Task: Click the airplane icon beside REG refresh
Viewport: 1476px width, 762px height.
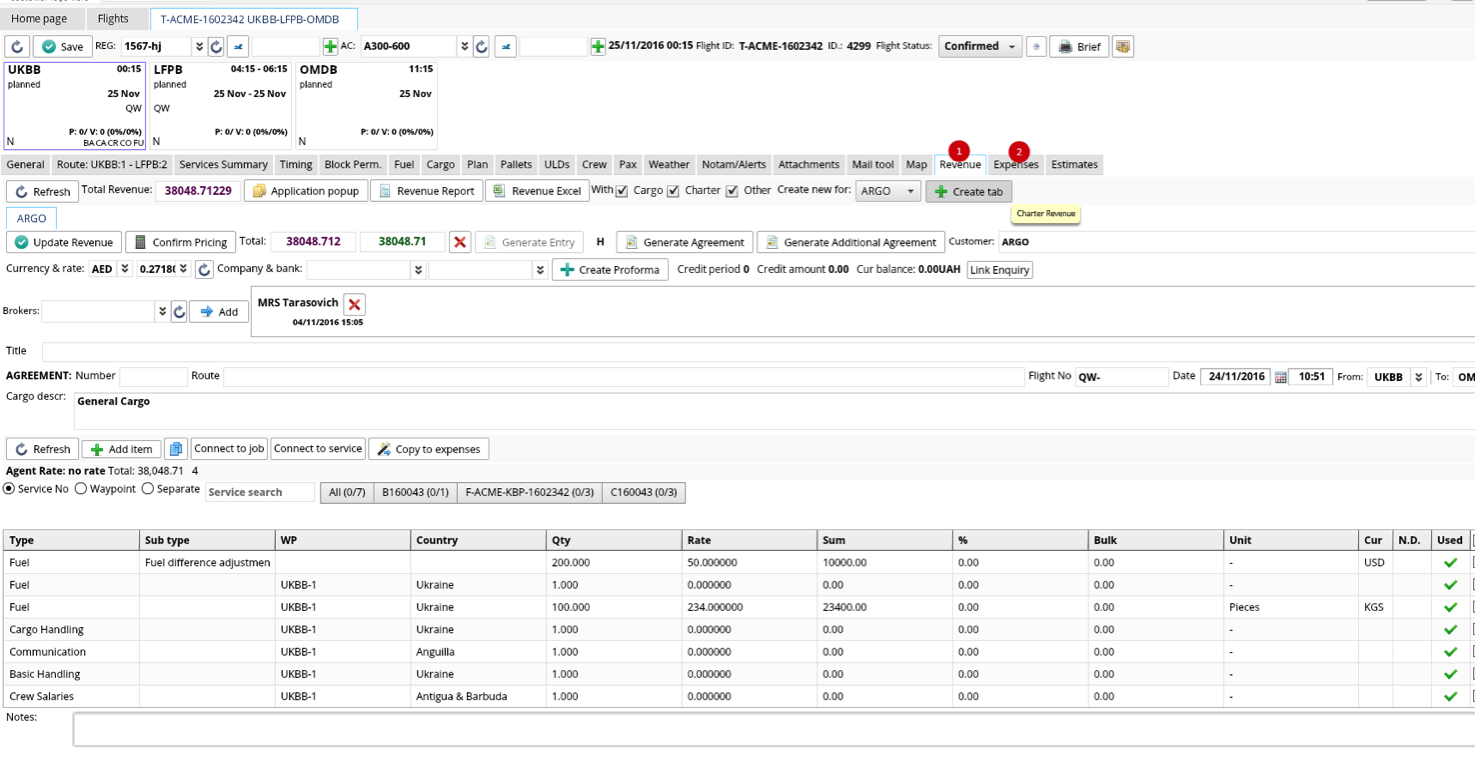Action: [238, 47]
